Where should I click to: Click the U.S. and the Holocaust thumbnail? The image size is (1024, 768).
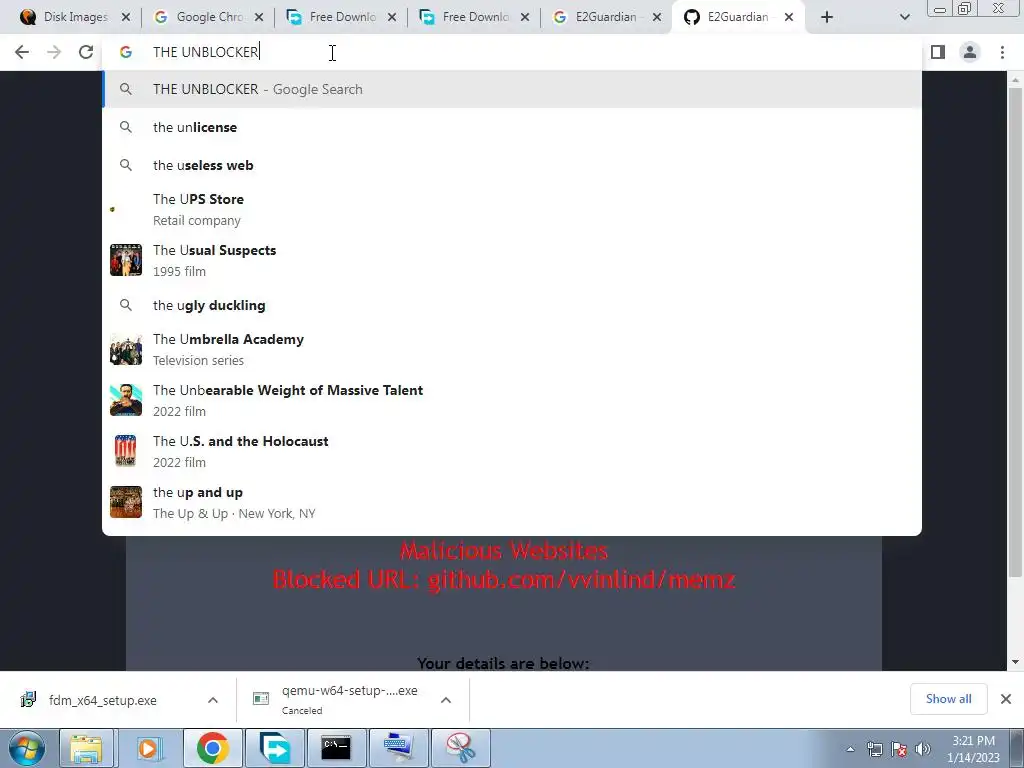[x=126, y=451]
